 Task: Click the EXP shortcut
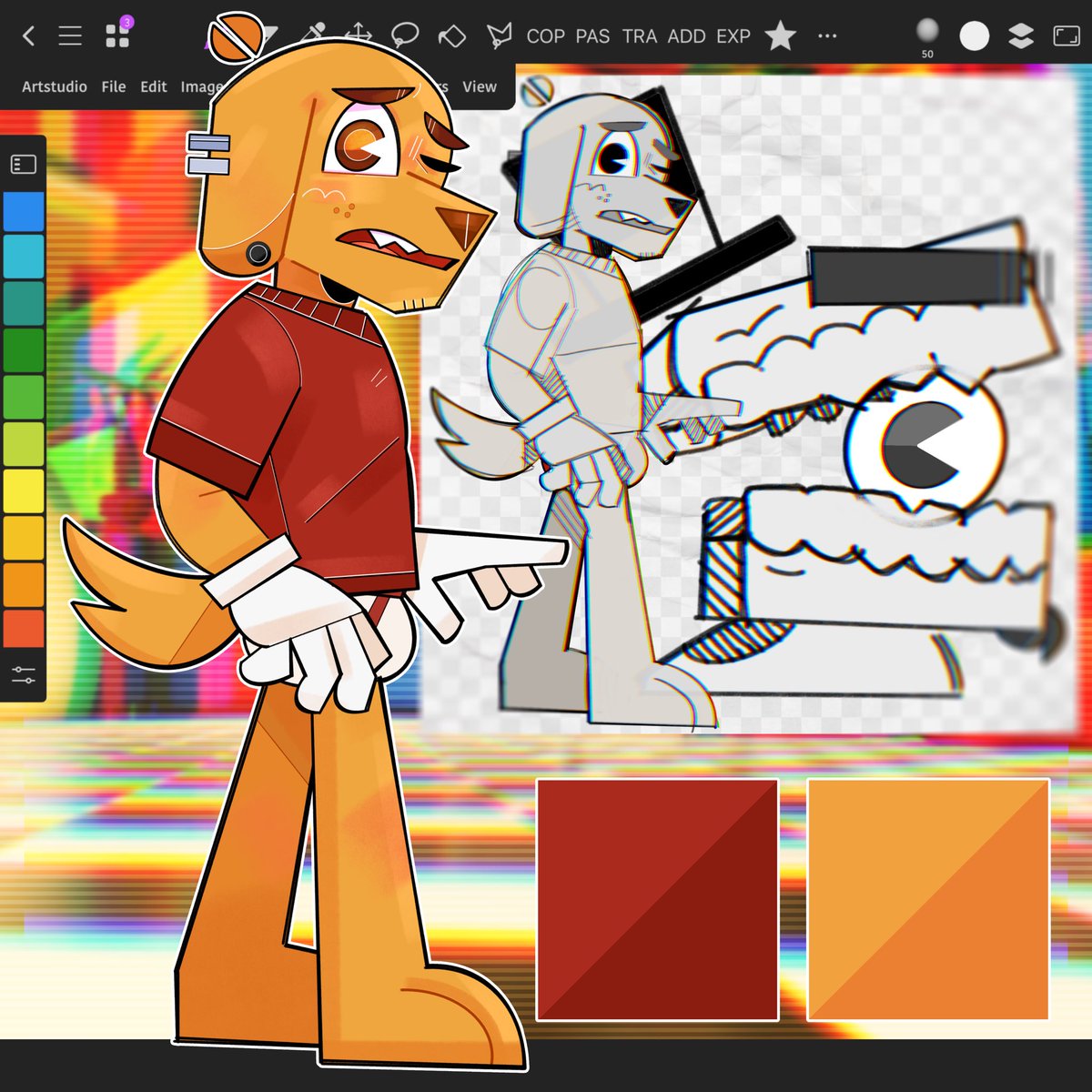pyautogui.click(x=733, y=36)
